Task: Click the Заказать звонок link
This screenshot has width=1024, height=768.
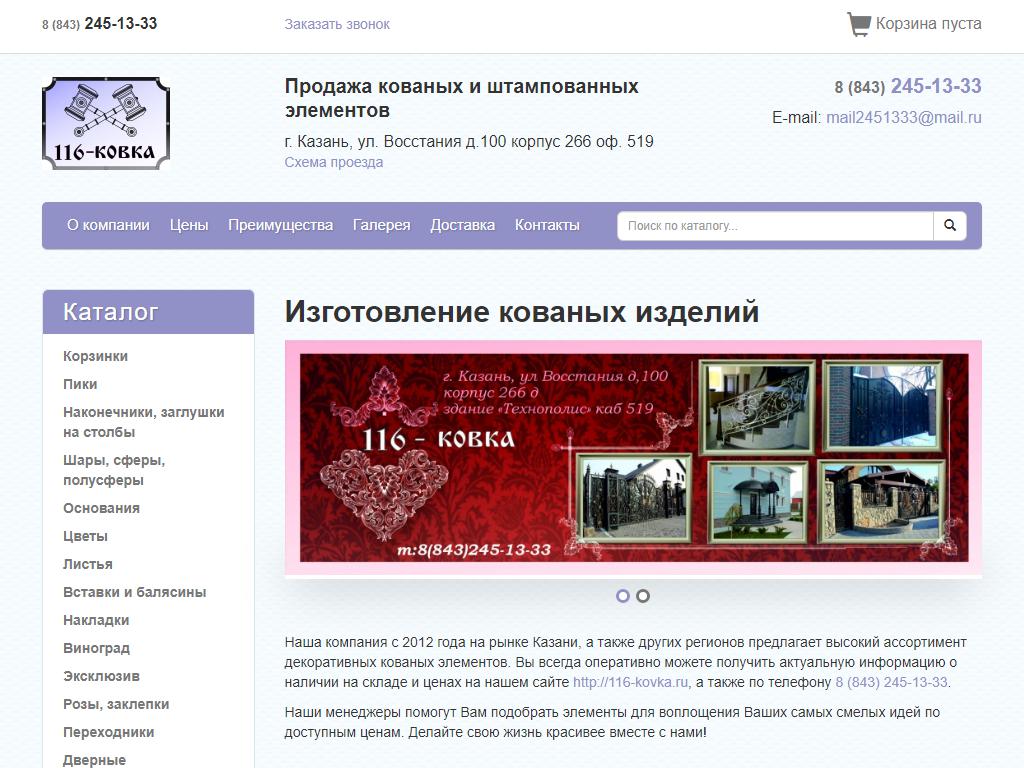Action: 337,24
